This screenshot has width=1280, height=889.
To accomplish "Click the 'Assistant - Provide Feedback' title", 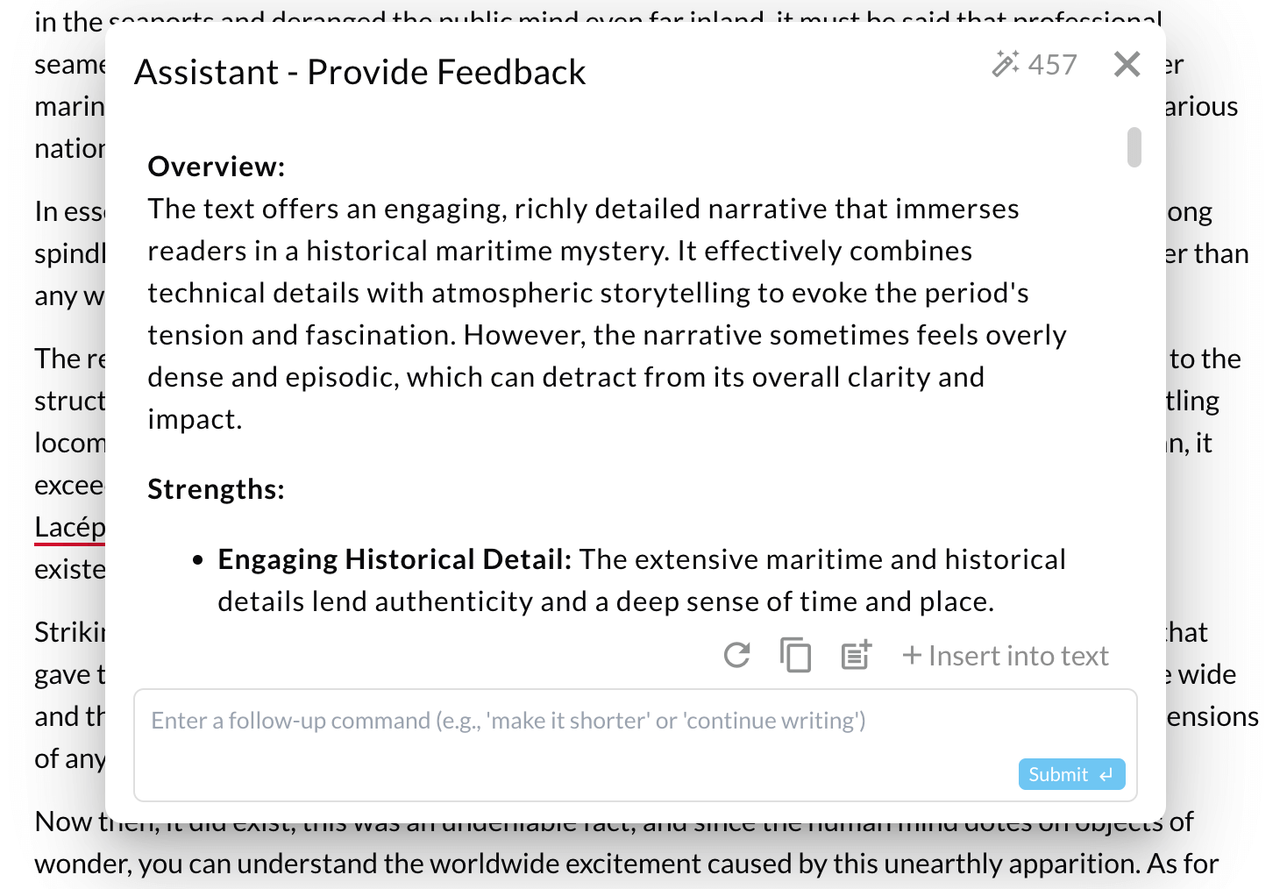I will coord(360,73).
